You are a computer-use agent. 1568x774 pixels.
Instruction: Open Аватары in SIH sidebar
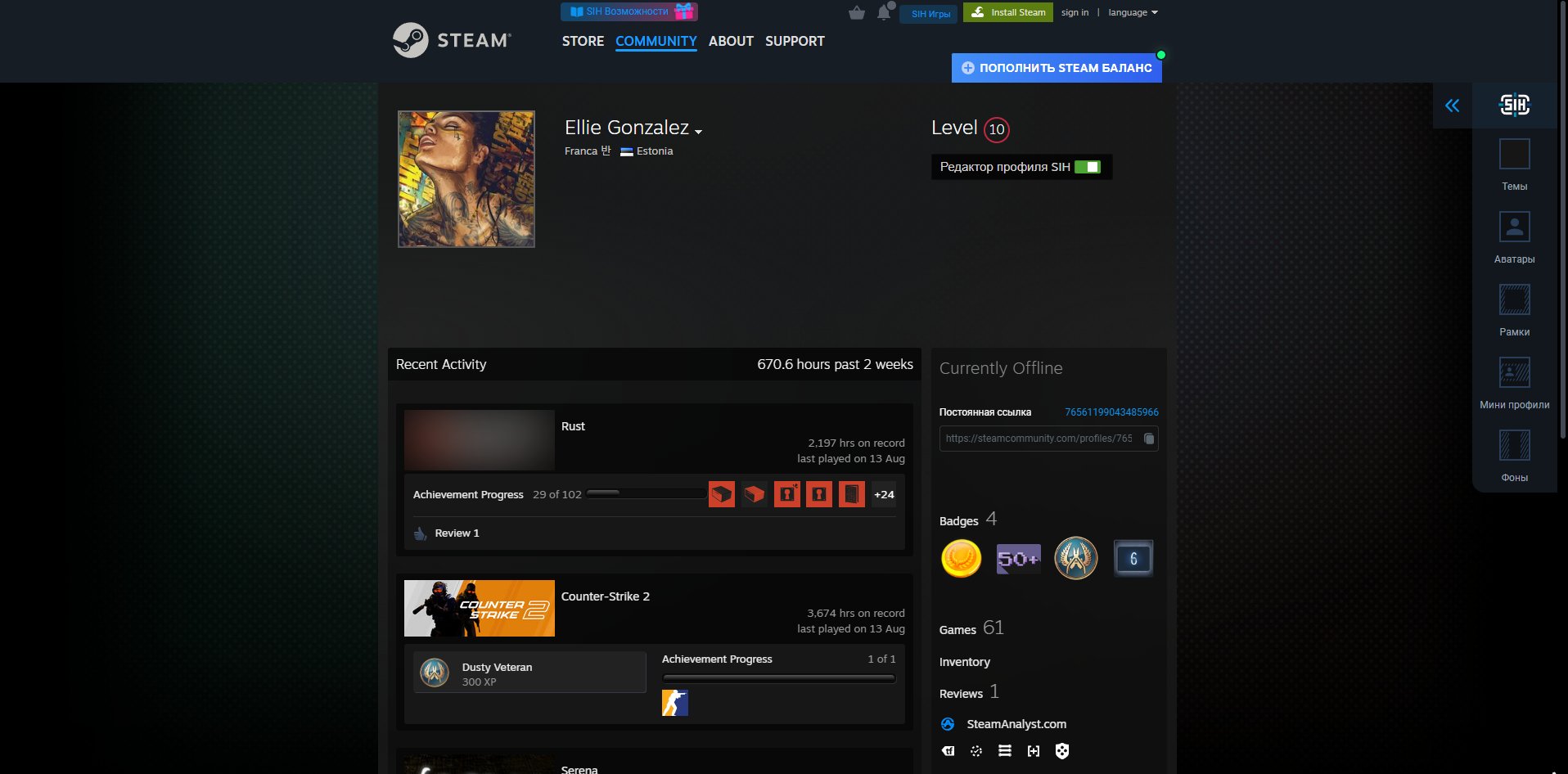click(x=1514, y=238)
